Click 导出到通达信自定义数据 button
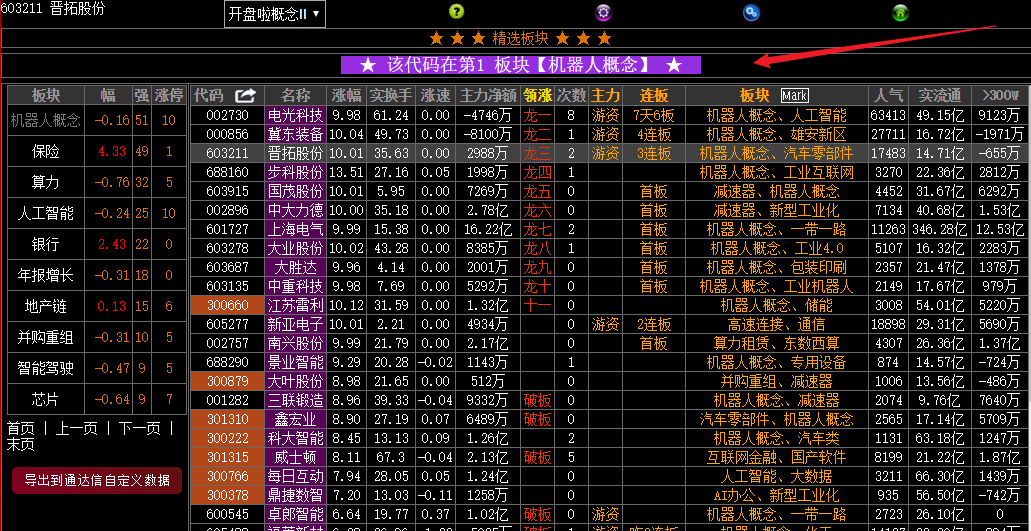The image size is (1031, 531). pyautogui.click(x=97, y=480)
